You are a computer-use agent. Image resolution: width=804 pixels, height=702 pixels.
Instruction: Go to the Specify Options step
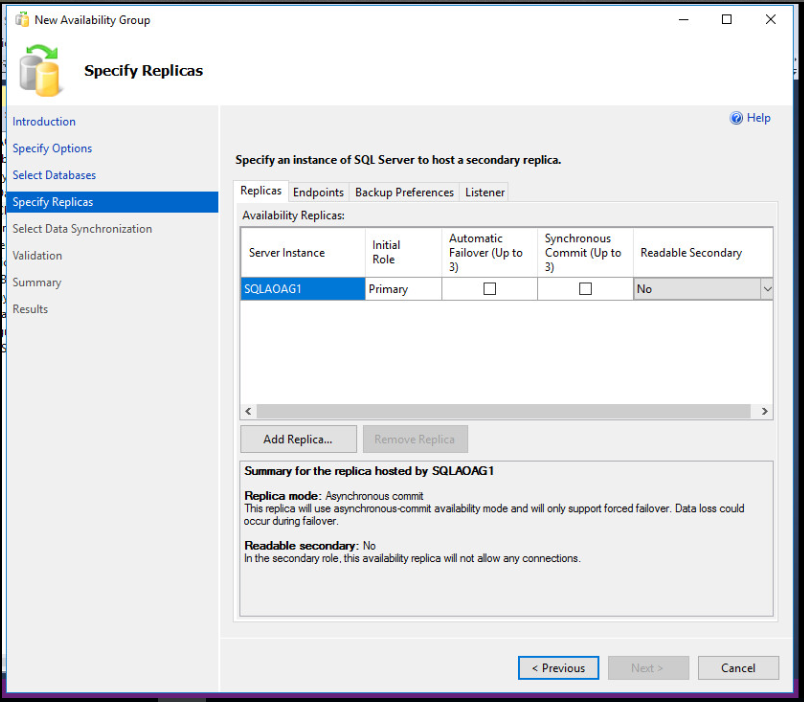(x=52, y=148)
